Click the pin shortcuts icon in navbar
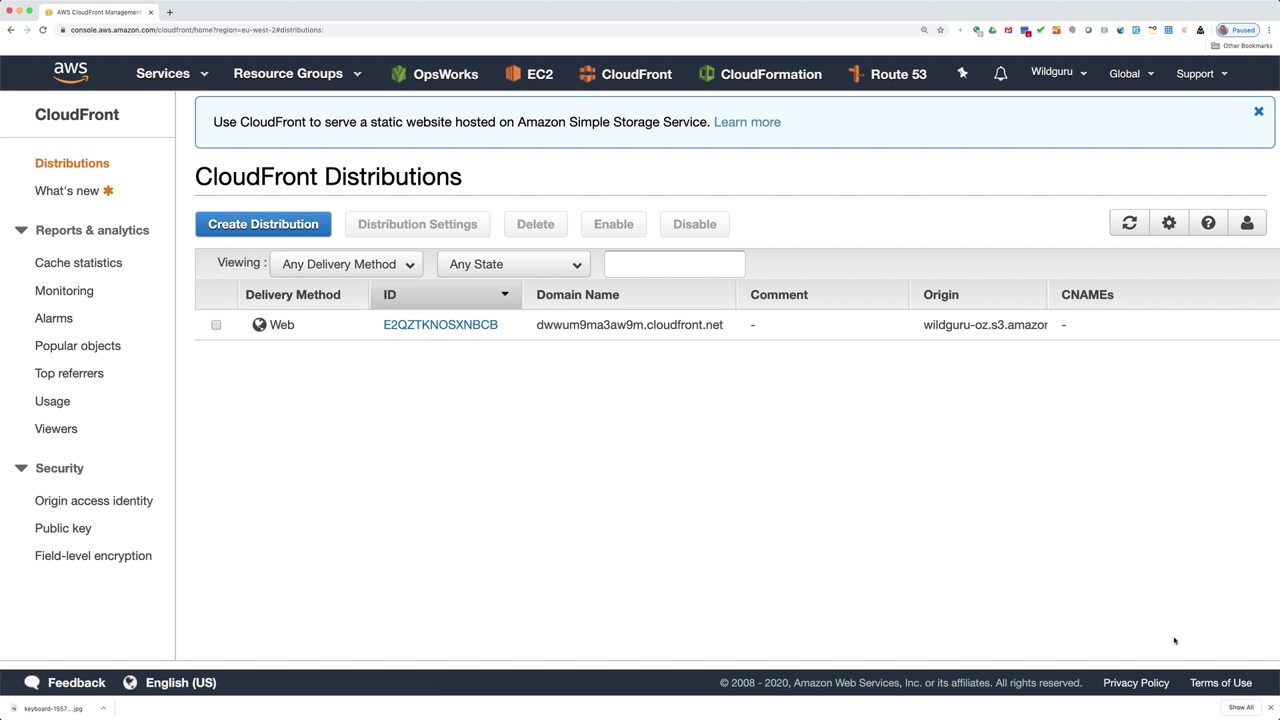This screenshot has width=1280, height=720. click(x=962, y=73)
